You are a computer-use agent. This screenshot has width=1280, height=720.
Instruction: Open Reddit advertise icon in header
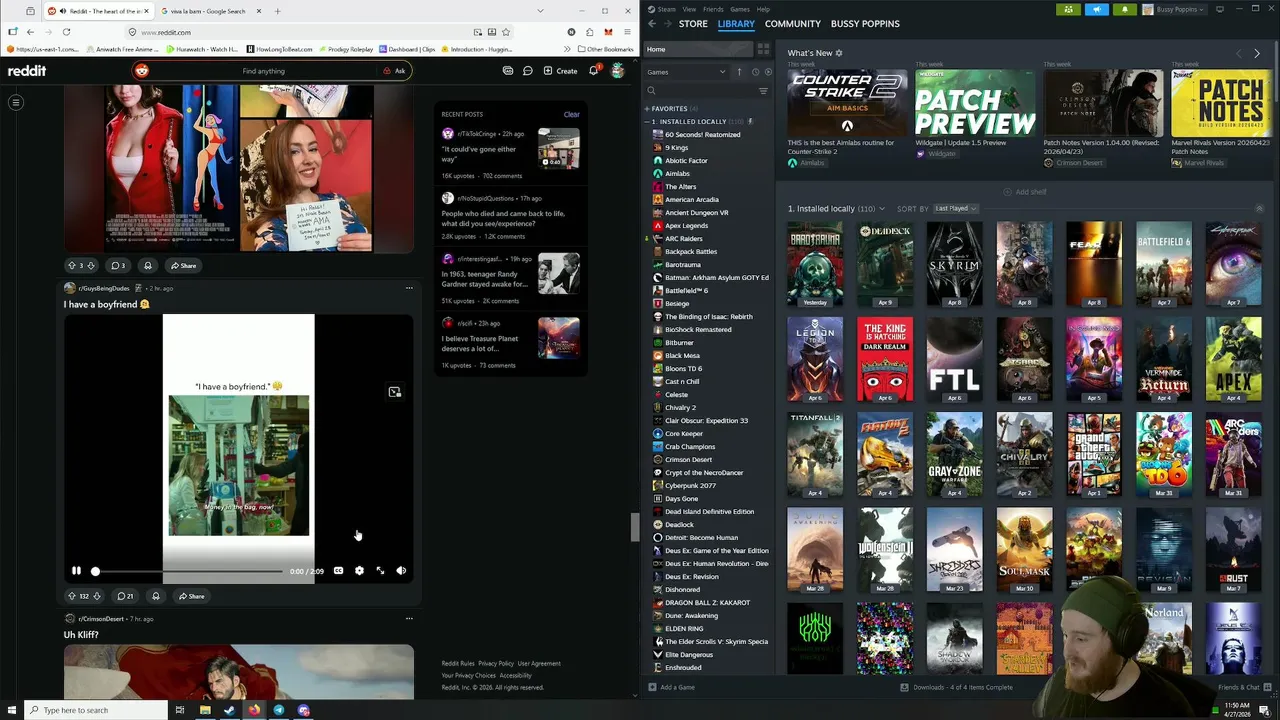508,71
